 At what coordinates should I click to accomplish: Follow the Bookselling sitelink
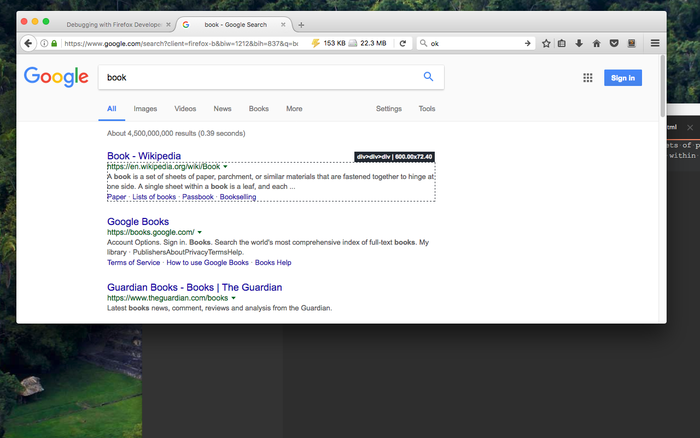238,197
